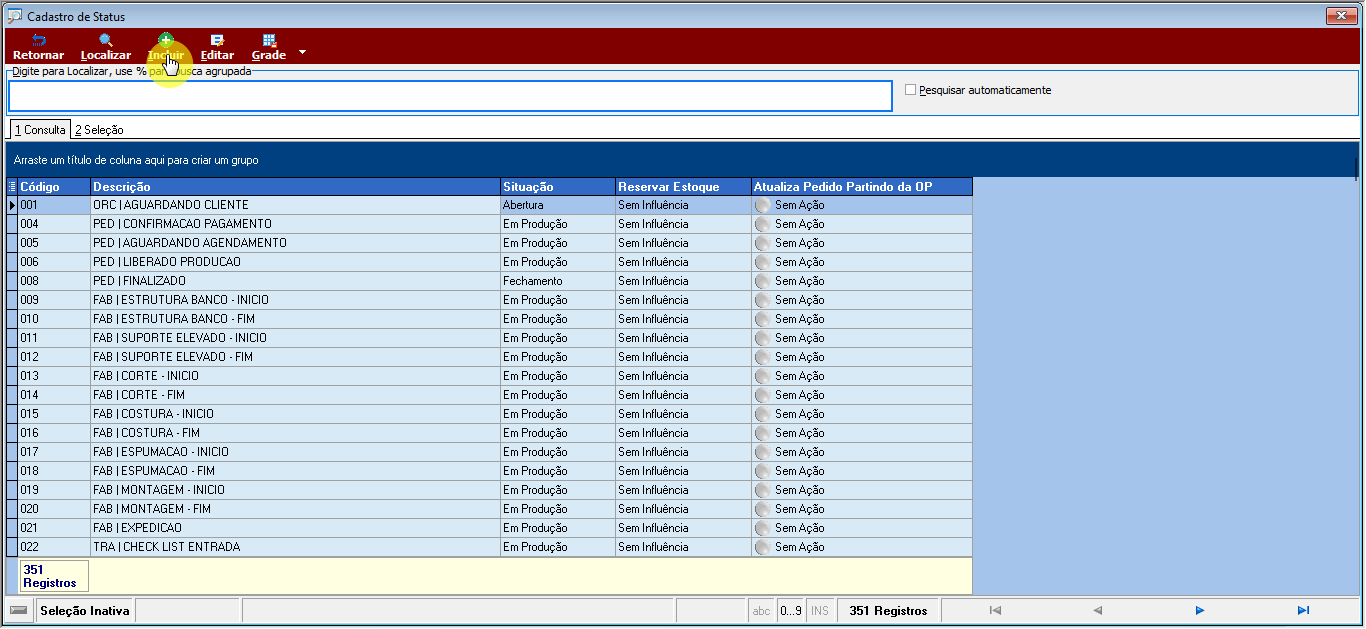Select row TRA | CHECK LIST ENTRADA
The image size is (1366, 629).
pos(489,547)
